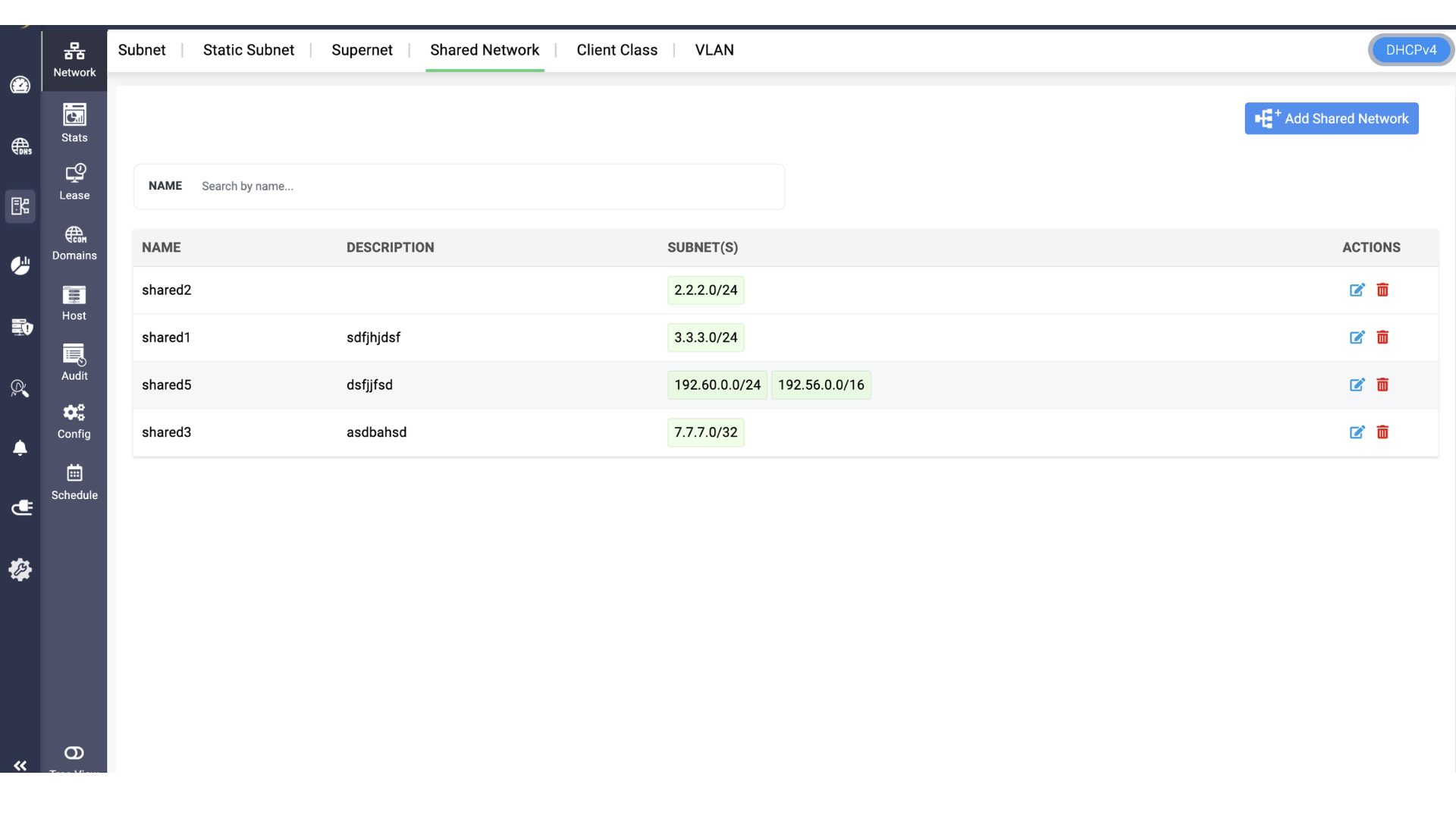Open the Audit log icon
This screenshot has width=1456, height=819.
pos(74,361)
